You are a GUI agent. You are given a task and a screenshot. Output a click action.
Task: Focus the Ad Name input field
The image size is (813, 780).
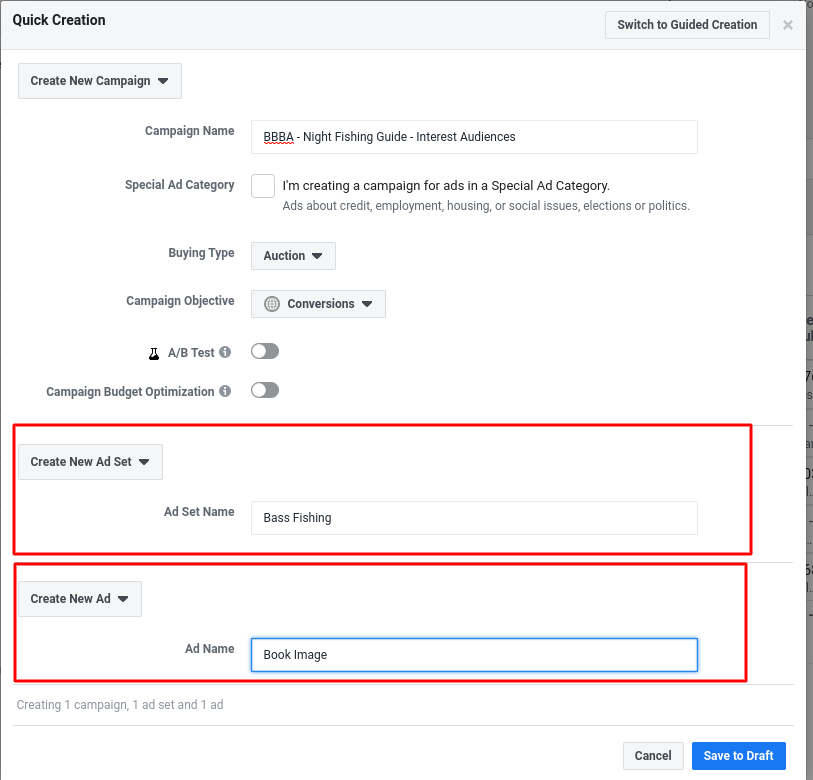point(474,655)
